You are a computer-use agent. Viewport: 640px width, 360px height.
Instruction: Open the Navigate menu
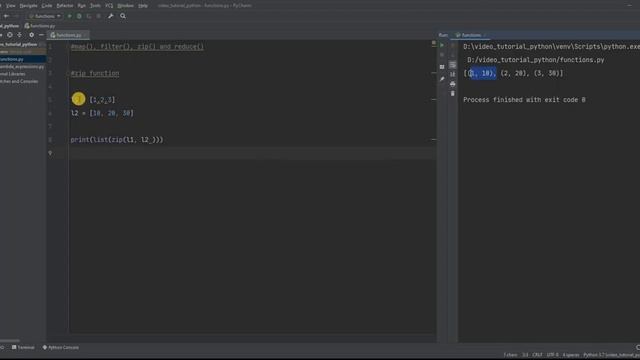pyautogui.click(x=29, y=6)
